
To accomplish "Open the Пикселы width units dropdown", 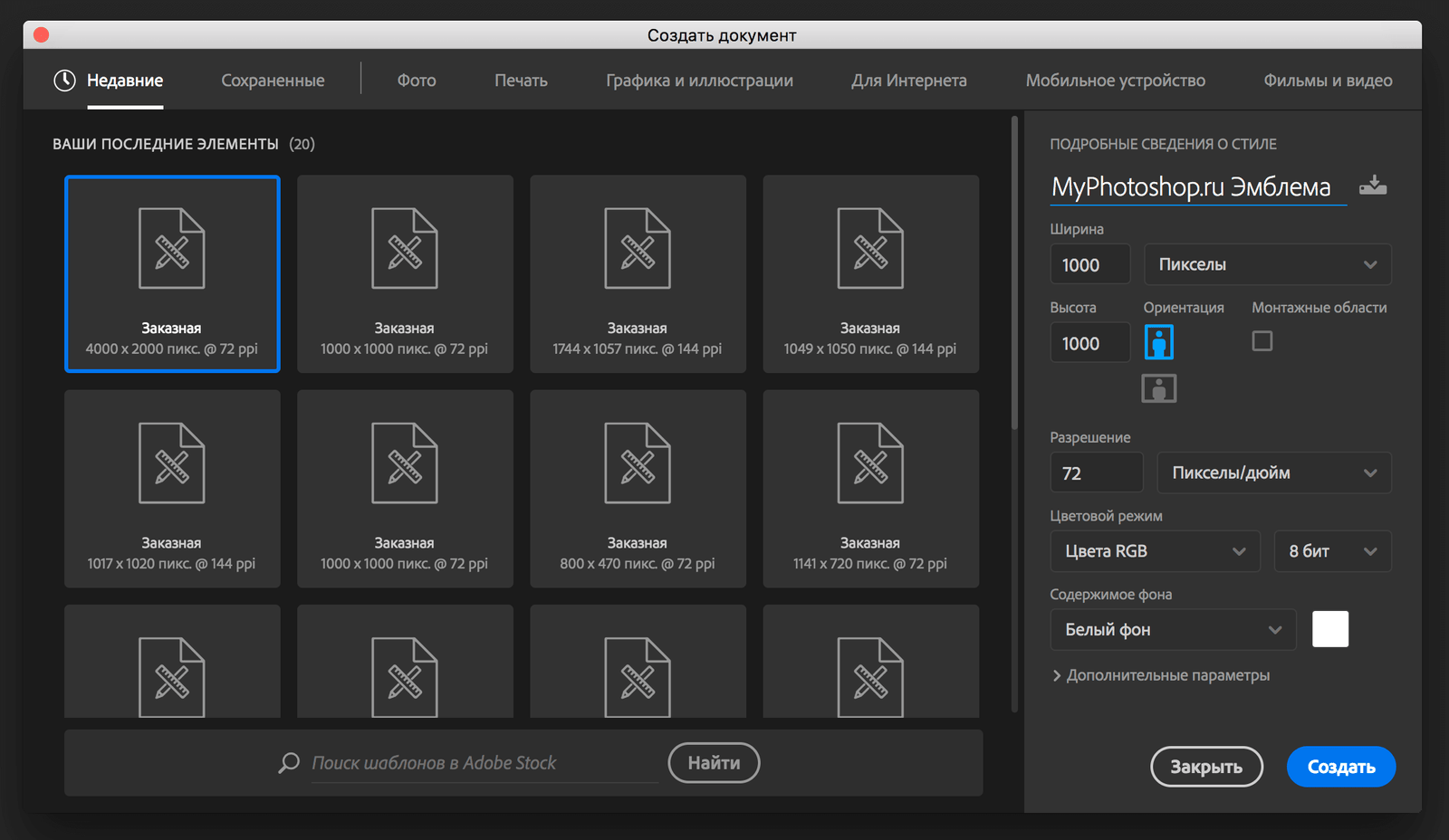I will (x=1267, y=264).
